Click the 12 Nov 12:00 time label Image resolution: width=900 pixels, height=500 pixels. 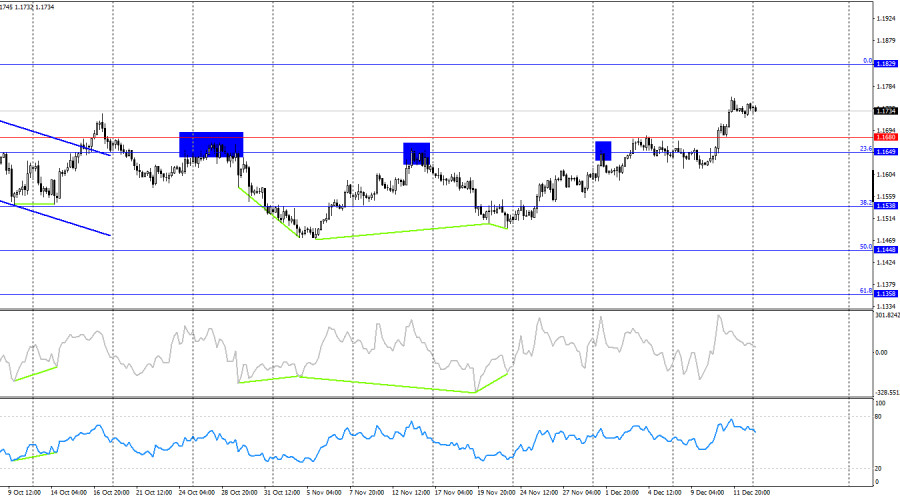411,493
